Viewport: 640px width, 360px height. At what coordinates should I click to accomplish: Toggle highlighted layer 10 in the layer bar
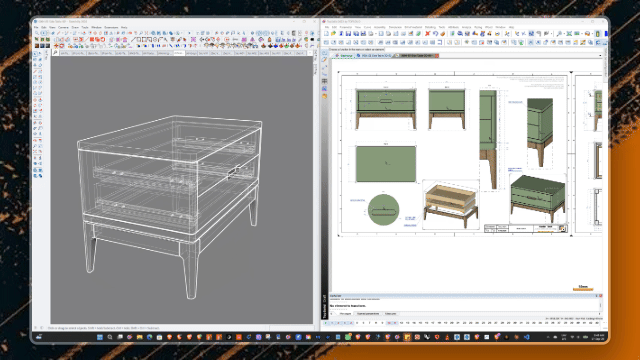click(389, 323)
